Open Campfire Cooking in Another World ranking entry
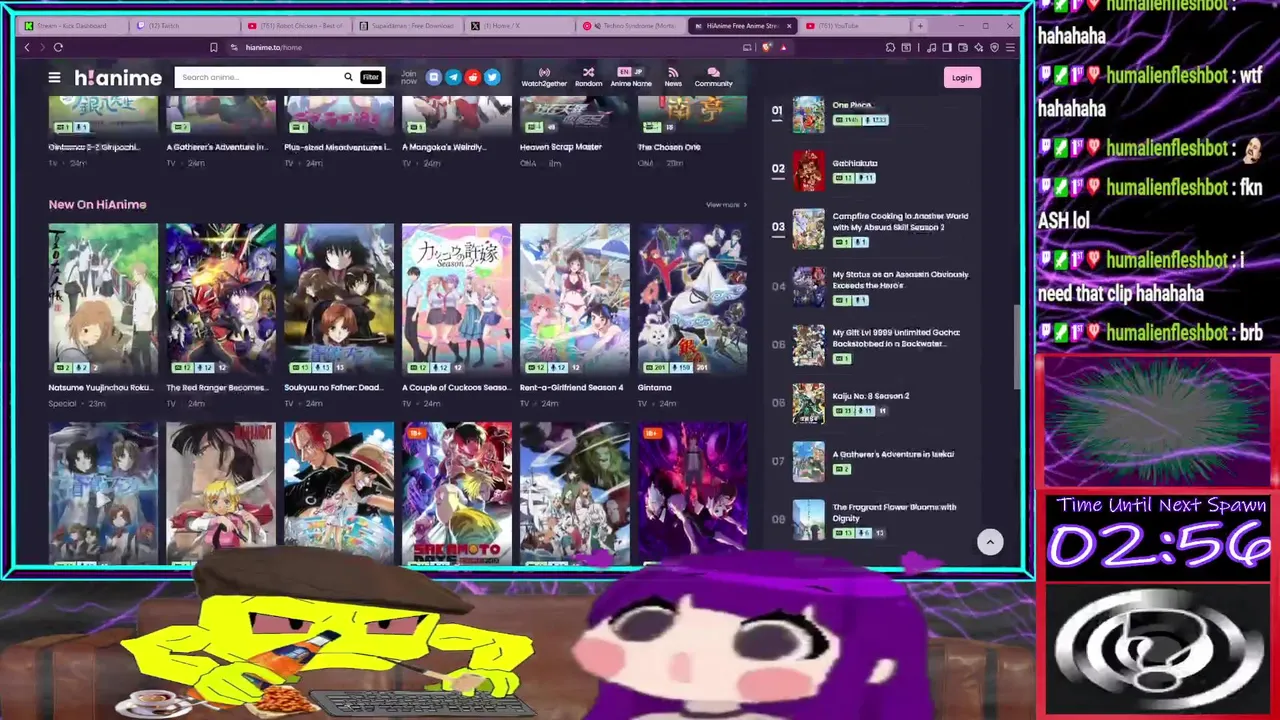Screen dimensions: 1280x720 pos(900,221)
